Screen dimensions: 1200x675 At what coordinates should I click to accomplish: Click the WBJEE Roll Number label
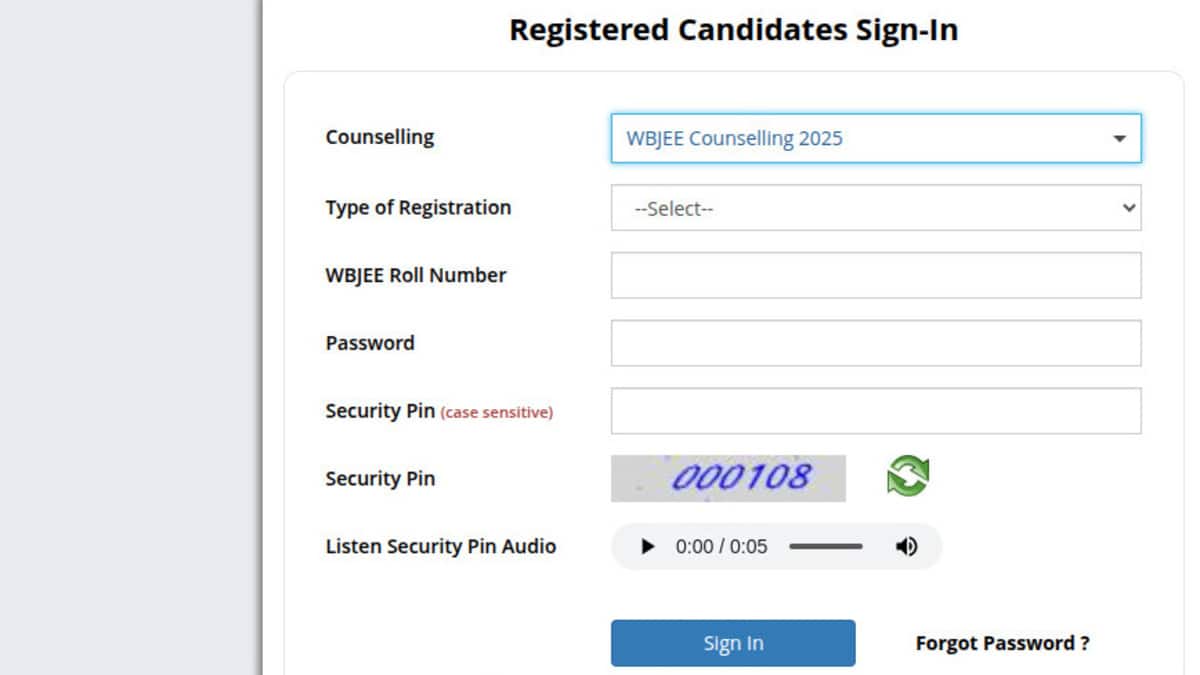point(416,275)
